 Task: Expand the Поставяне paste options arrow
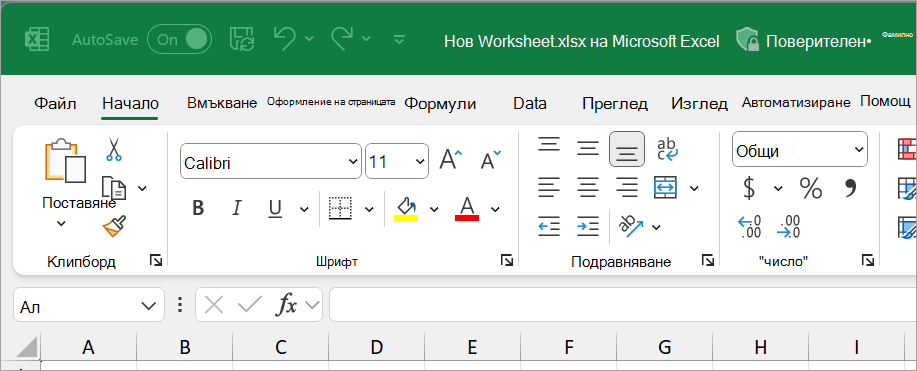coord(61,223)
